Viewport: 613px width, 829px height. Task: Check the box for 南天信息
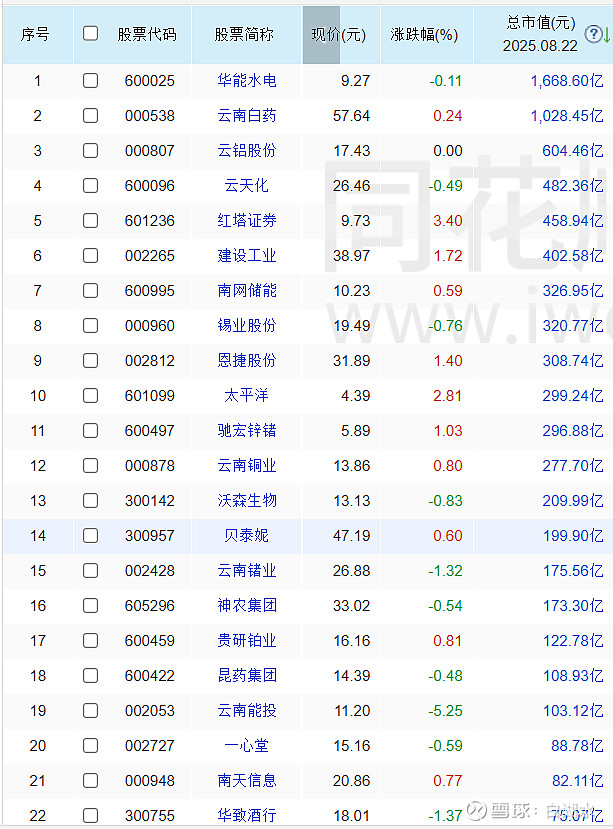tap(90, 780)
